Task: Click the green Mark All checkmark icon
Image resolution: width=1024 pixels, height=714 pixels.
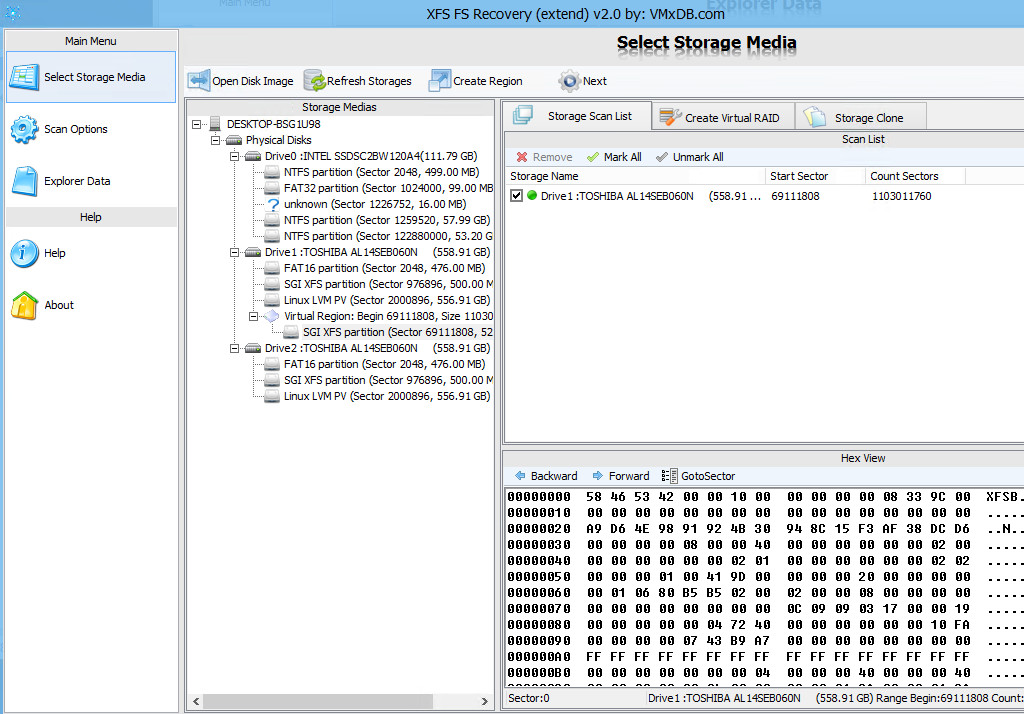Action: (593, 157)
